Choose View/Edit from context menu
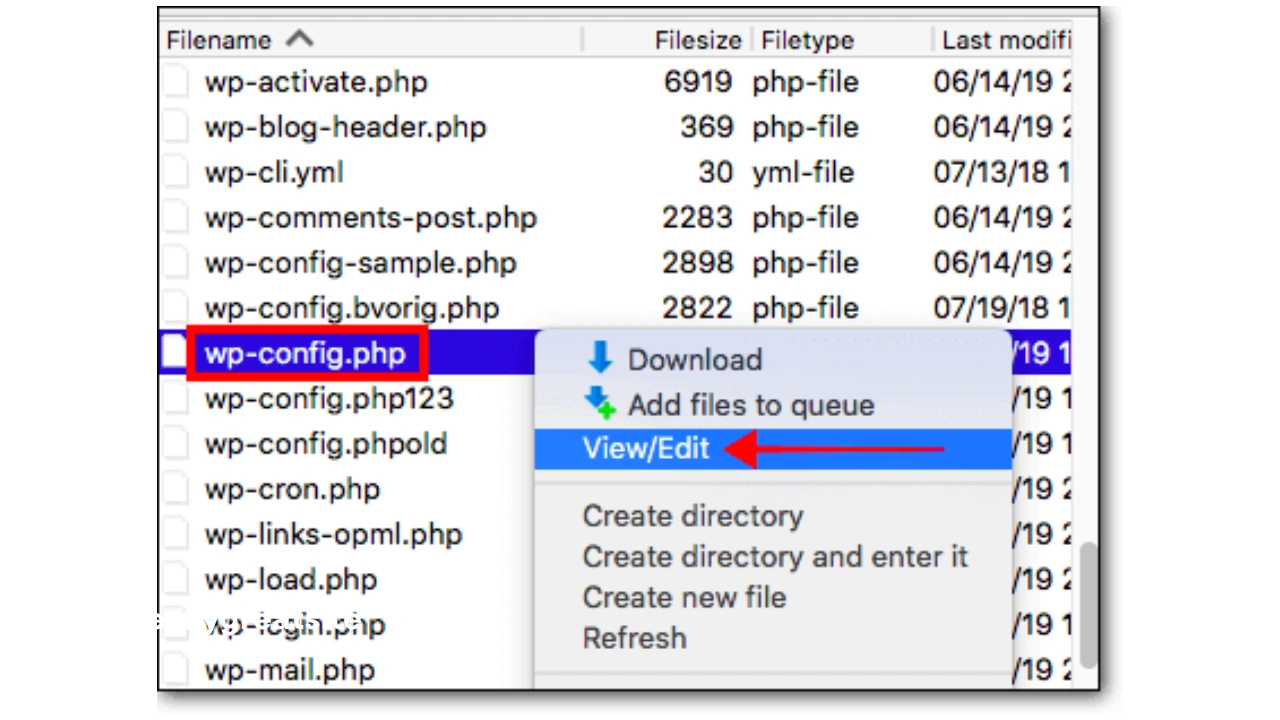1280x720 pixels. [x=646, y=449]
